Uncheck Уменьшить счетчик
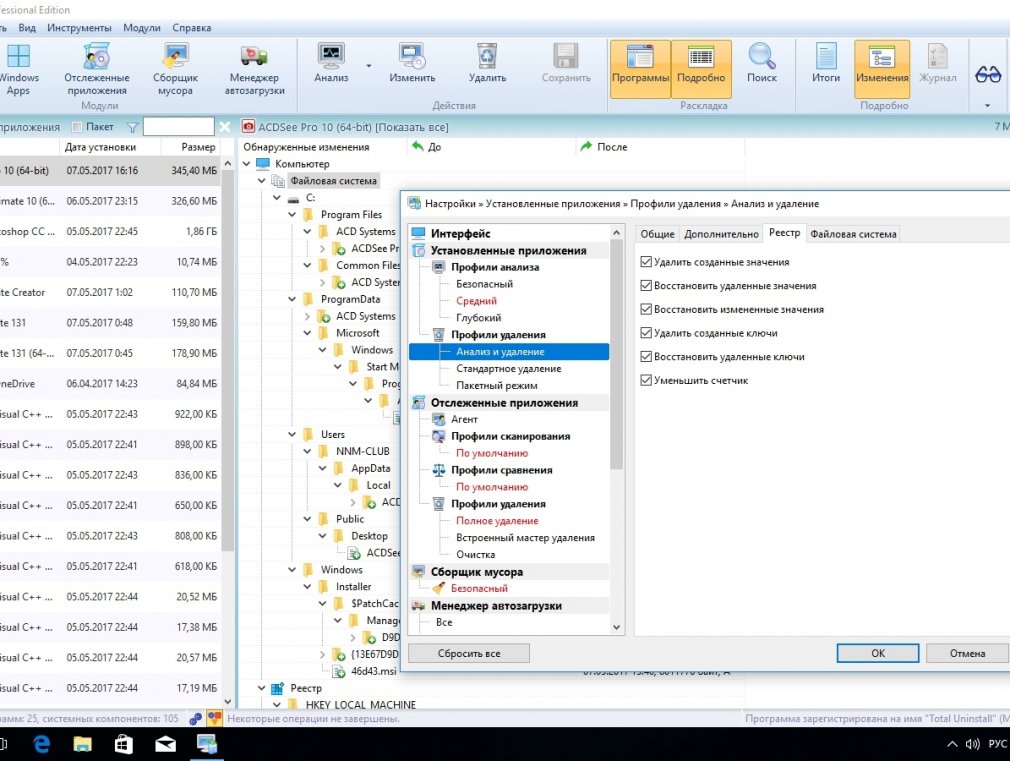The image size is (1010, 761). [646, 380]
